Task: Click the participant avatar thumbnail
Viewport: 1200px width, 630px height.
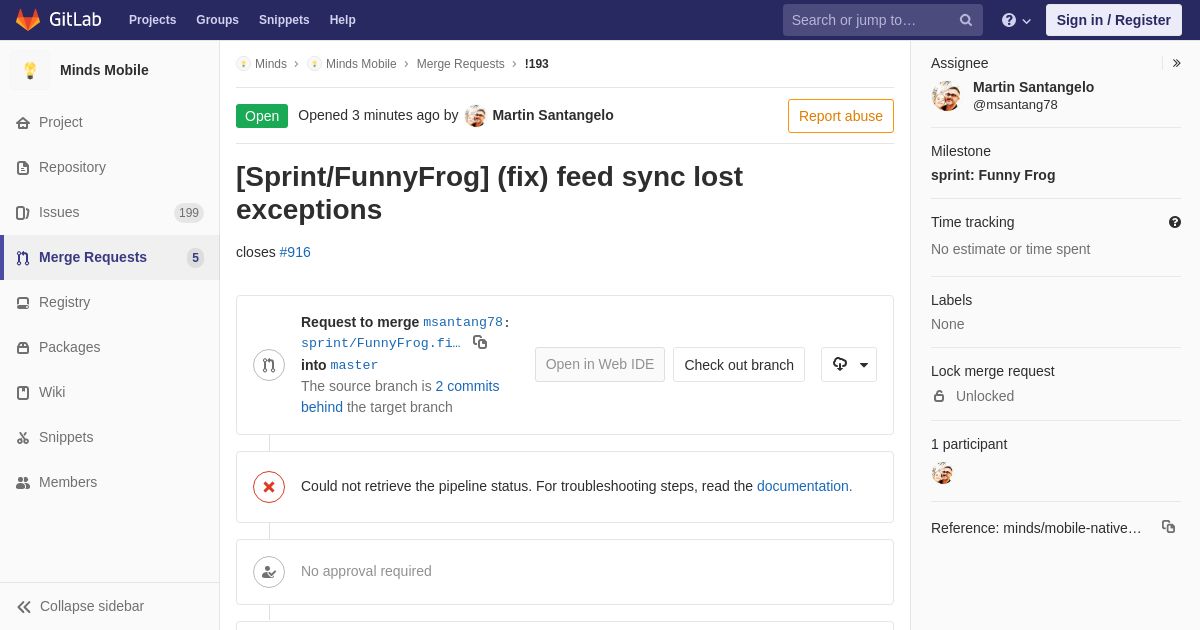Action: click(x=942, y=473)
